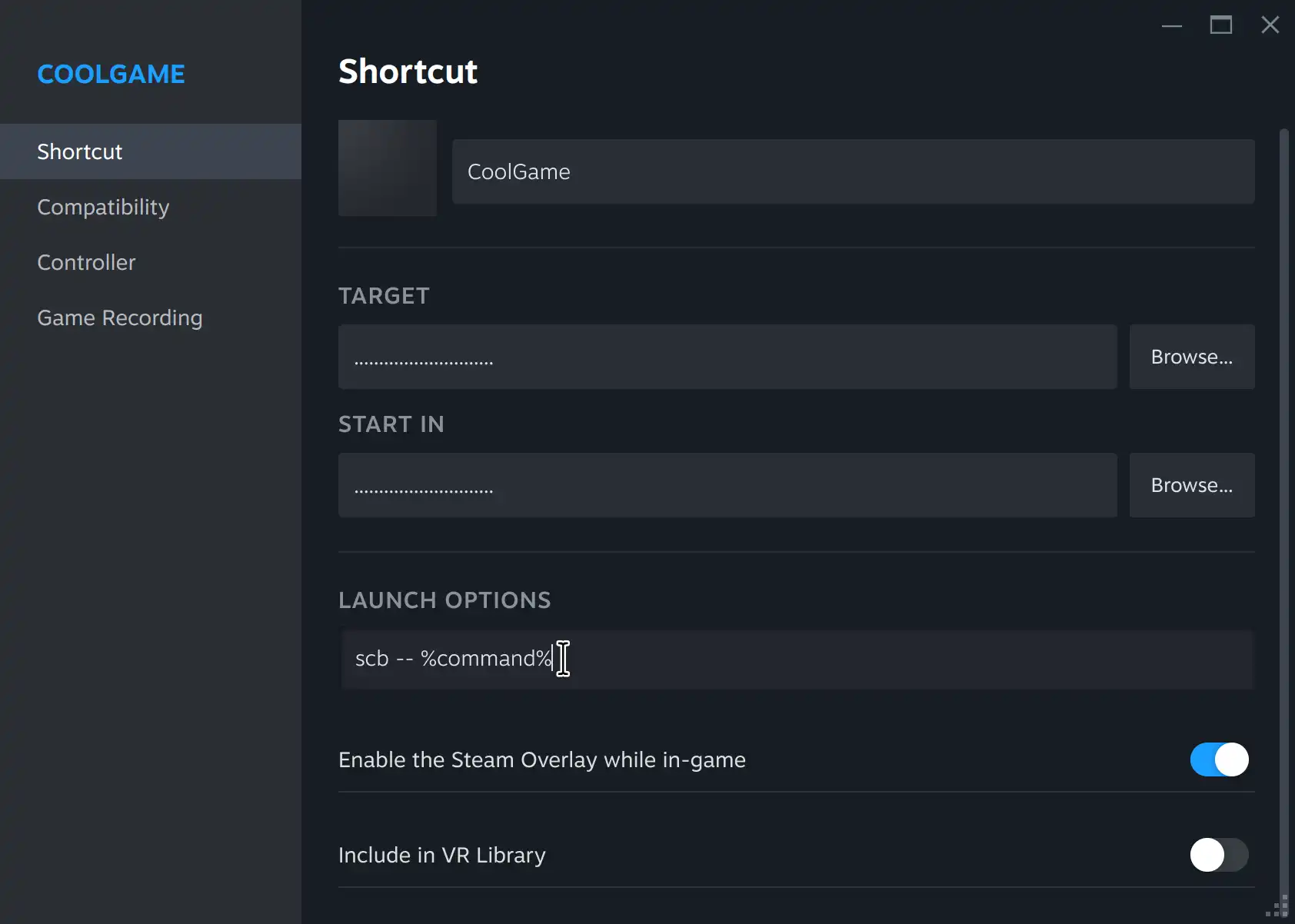The image size is (1295, 924).
Task: Close the Shortcut properties window
Action: coord(1270,25)
